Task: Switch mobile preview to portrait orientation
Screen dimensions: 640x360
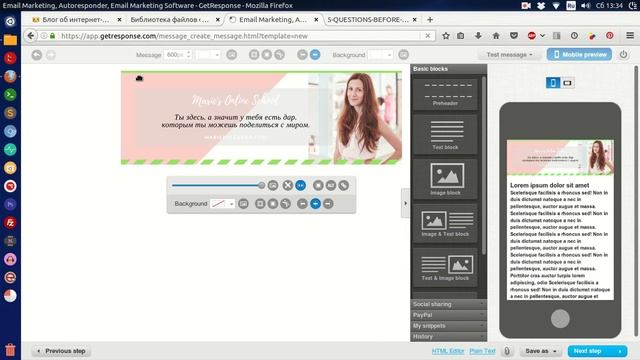Action: 553,83
